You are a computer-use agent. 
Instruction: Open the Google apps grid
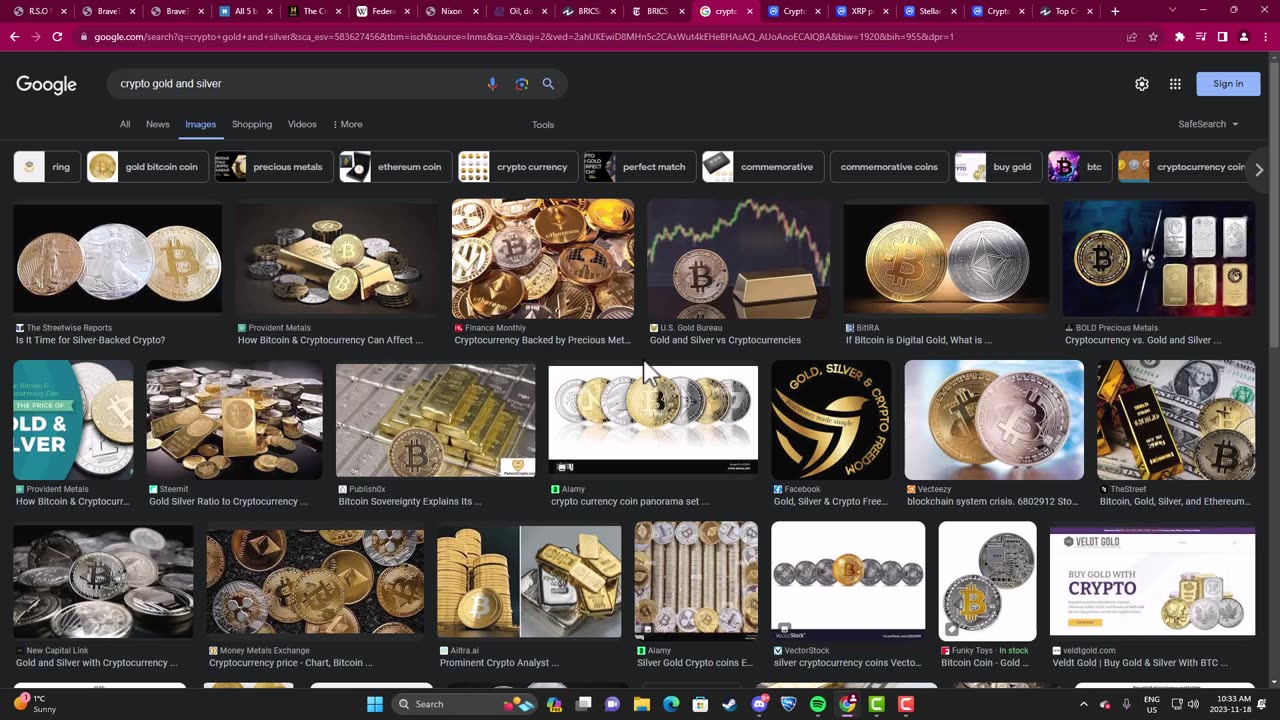tap(1175, 84)
